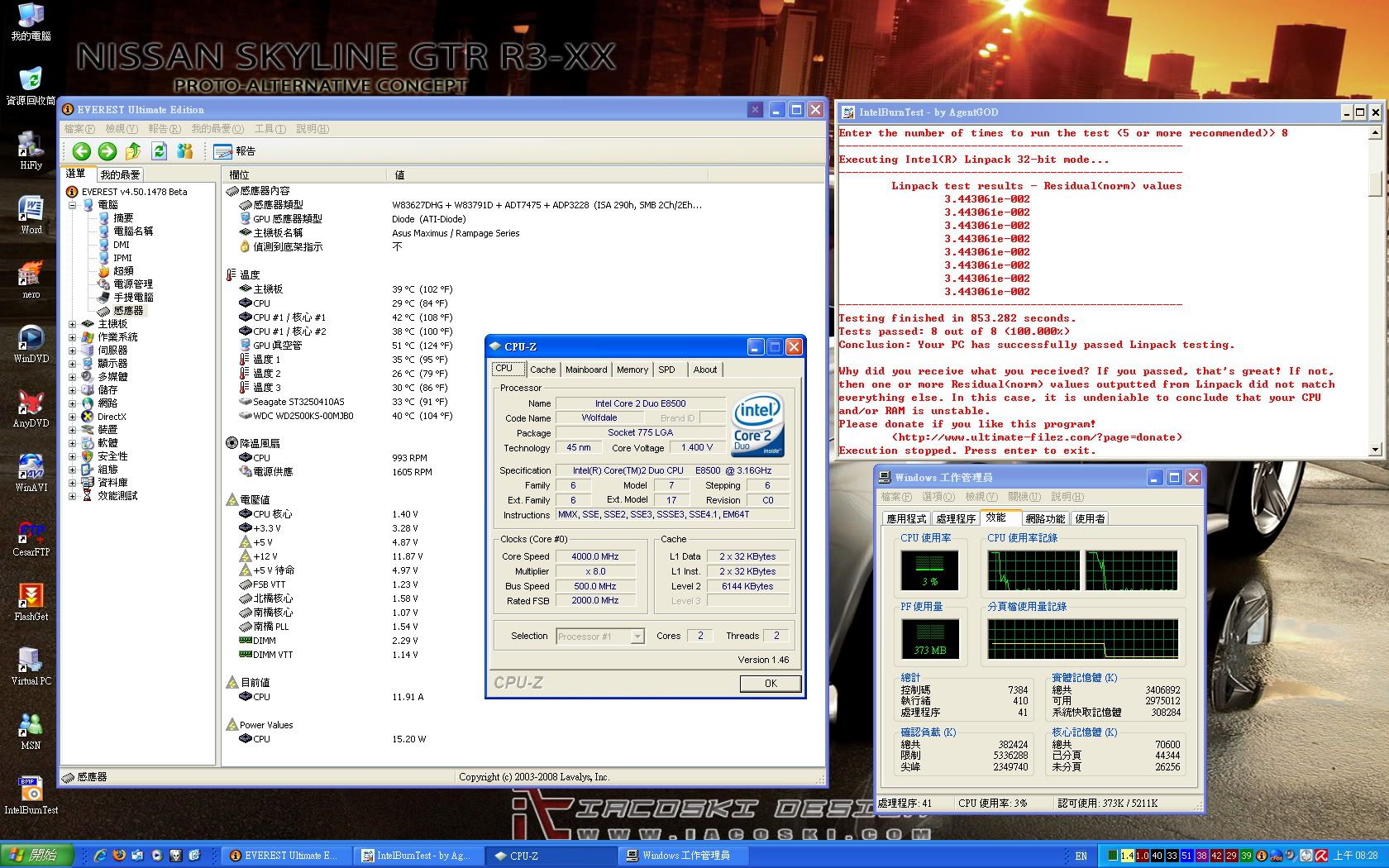Open Task Manager 使用者 tab
The height and width of the screenshot is (868, 1389).
point(1090,519)
